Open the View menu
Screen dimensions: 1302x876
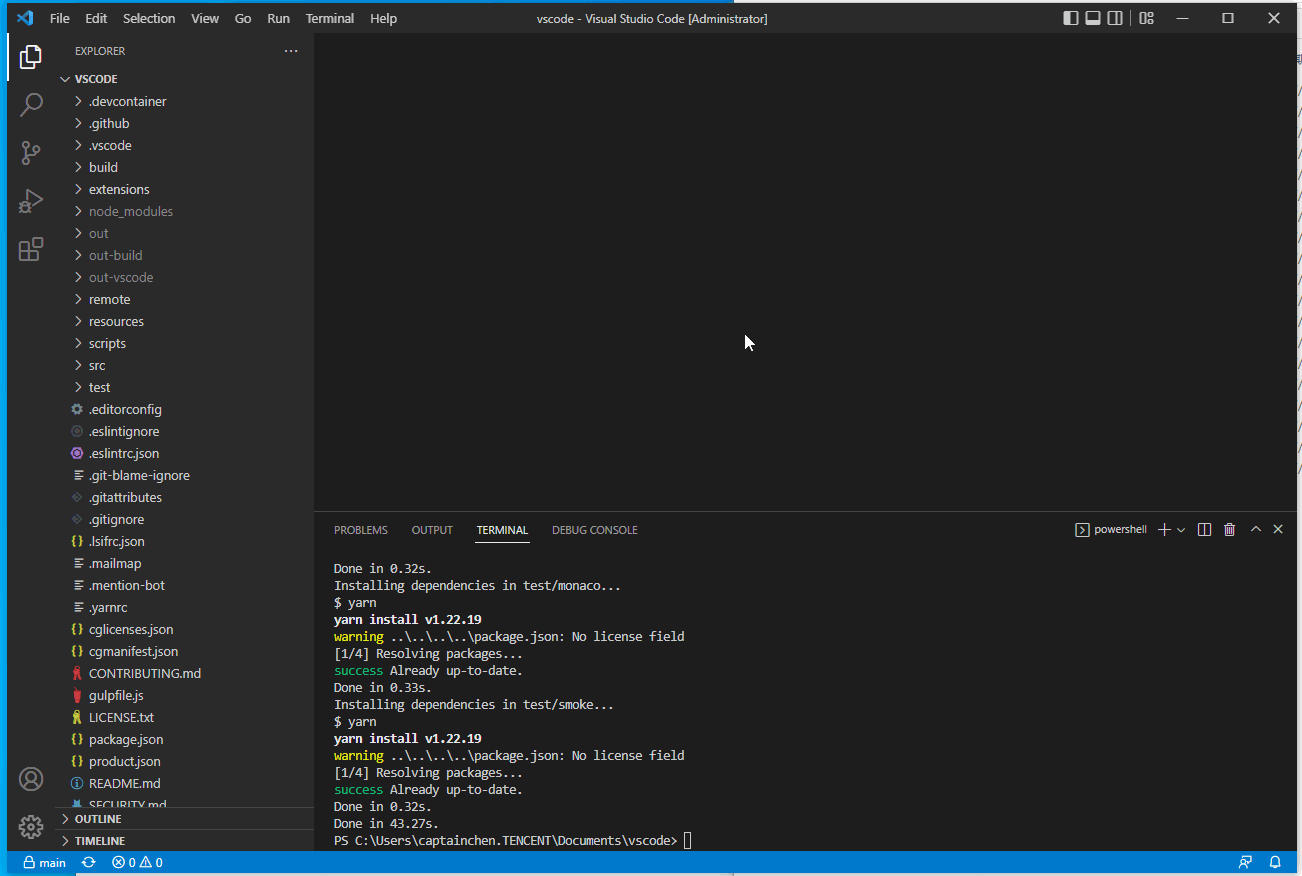[205, 19]
